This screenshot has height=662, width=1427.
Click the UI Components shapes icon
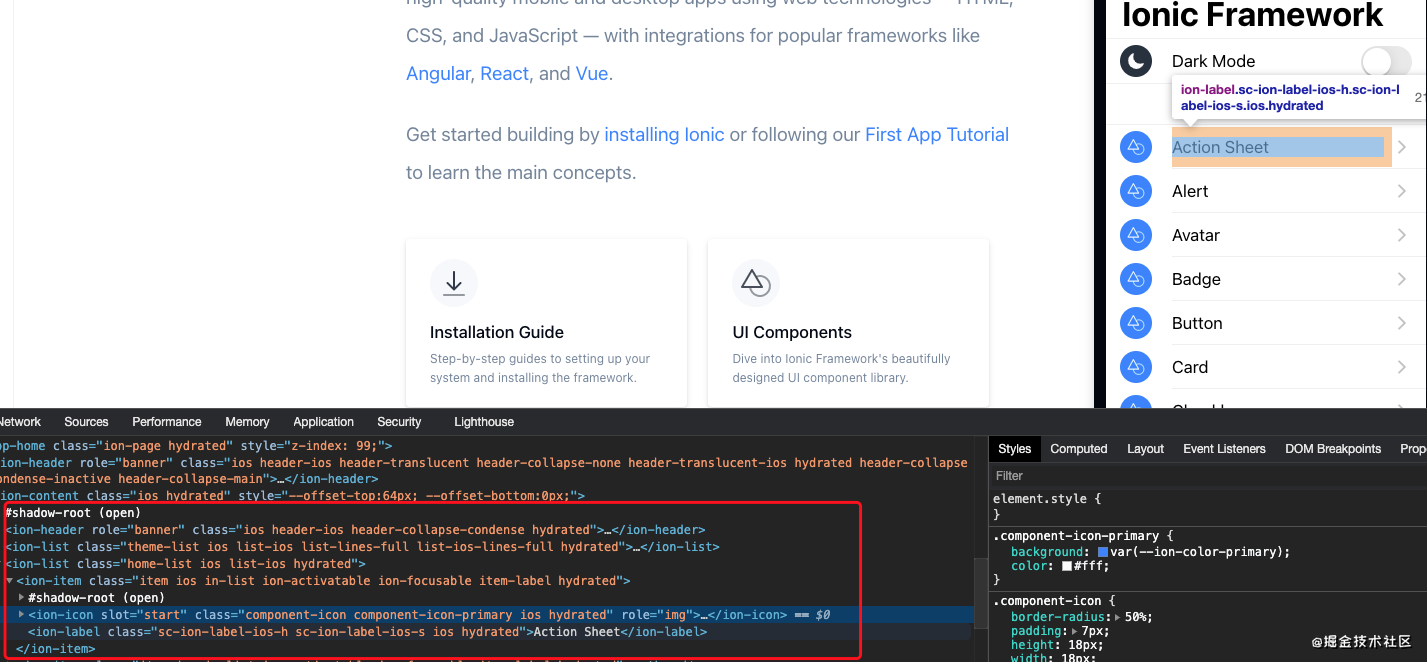click(756, 283)
